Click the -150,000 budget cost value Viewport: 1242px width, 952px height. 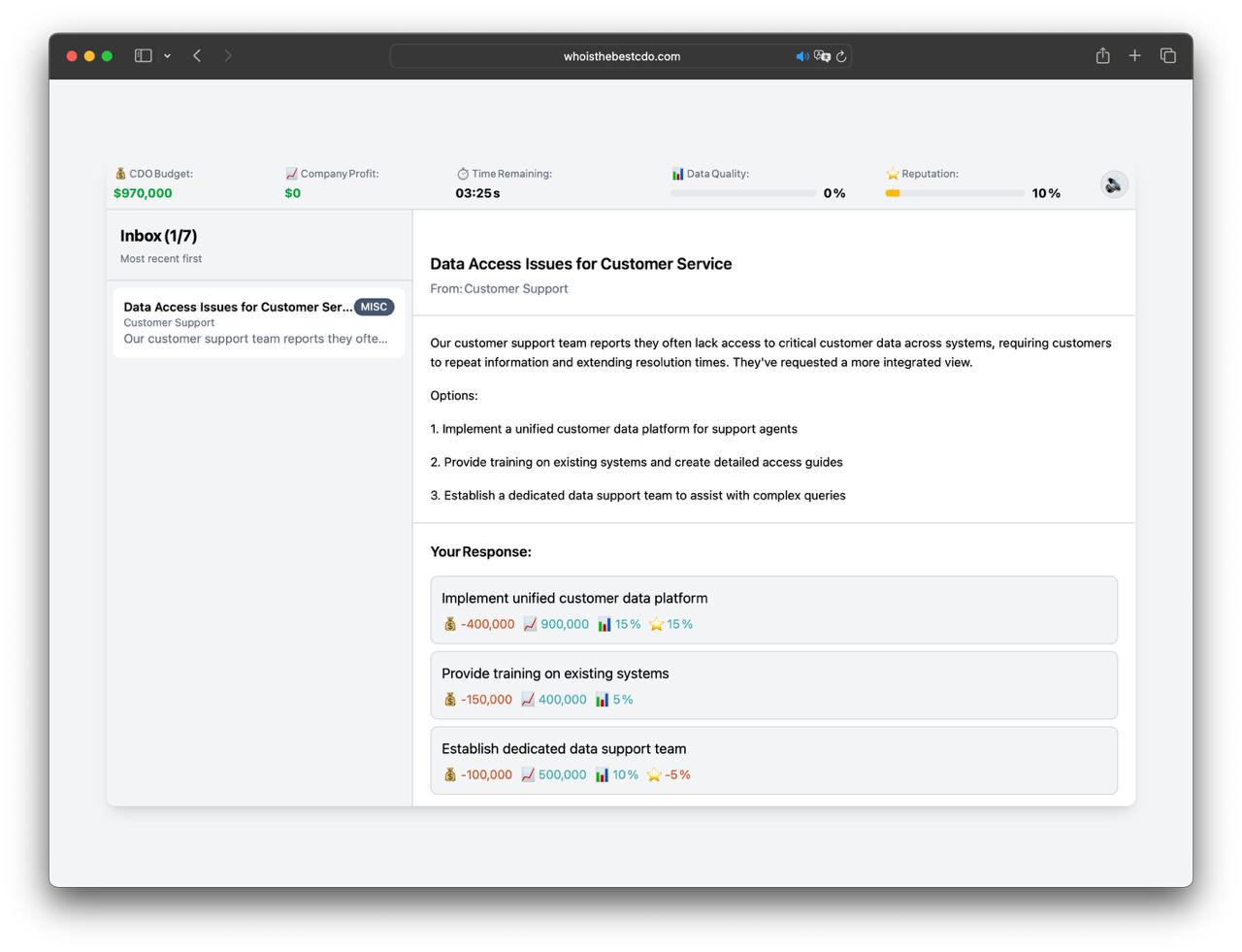[486, 700]
